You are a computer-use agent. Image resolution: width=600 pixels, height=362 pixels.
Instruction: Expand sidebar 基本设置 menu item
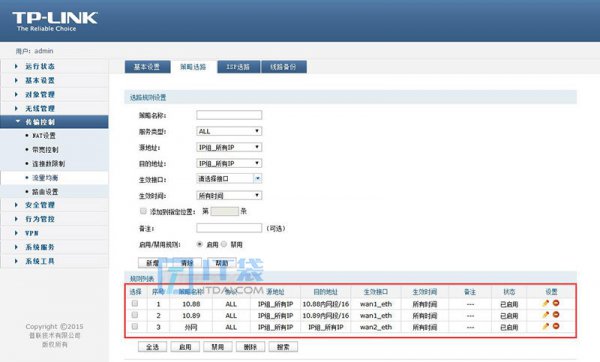coord(40,80)
